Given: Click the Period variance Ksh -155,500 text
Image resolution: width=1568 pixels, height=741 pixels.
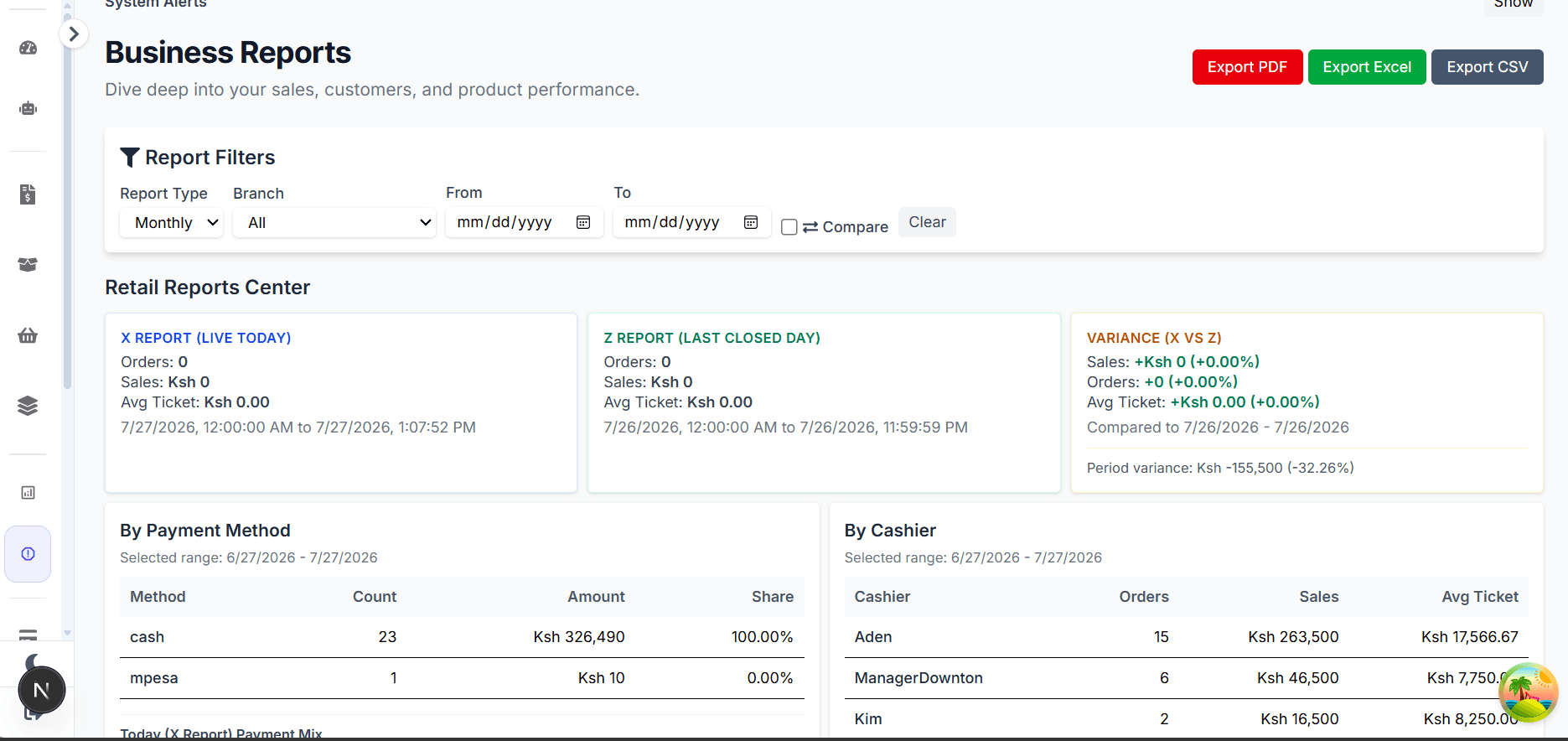Looking at the screenshot, I should (1220, 468).
